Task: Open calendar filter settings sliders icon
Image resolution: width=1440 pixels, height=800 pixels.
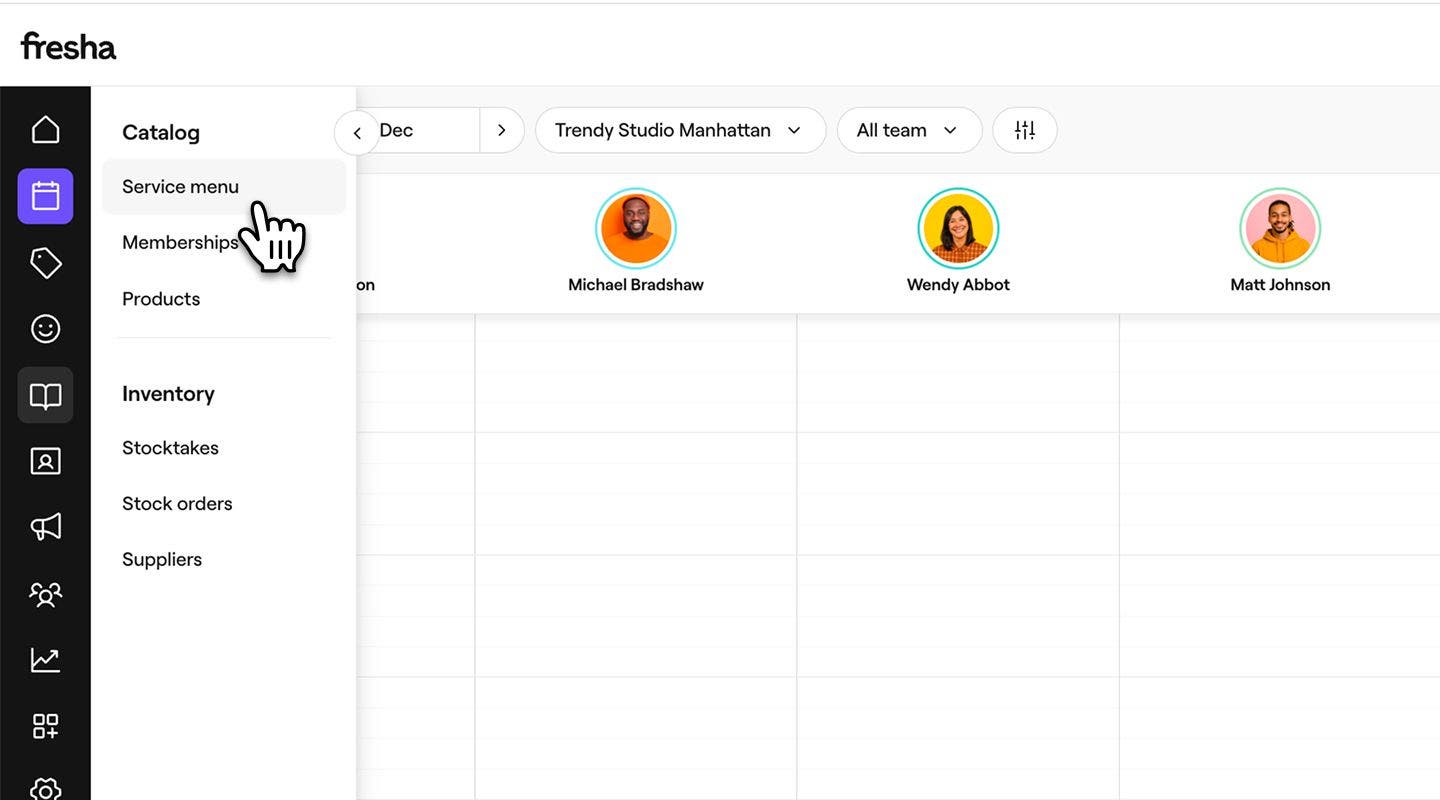Action: (x=1024, y=130)
